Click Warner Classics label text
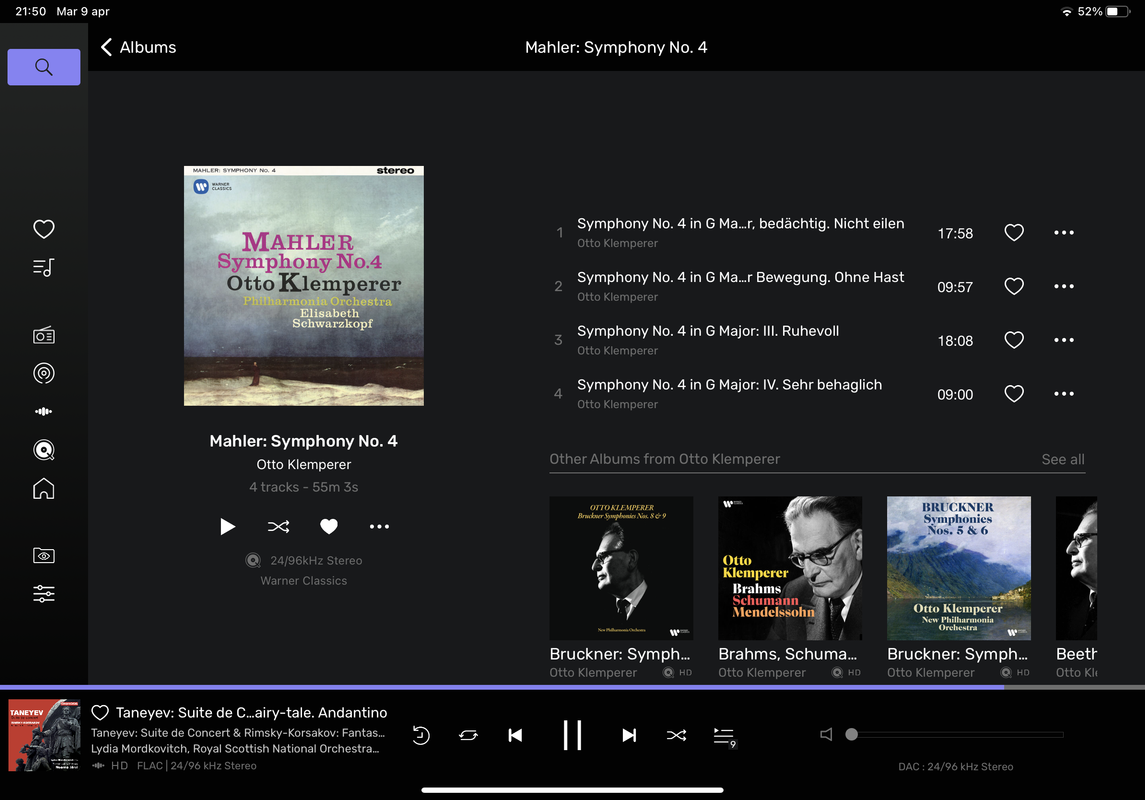1145x800 pixels. [x=304, y=581]
